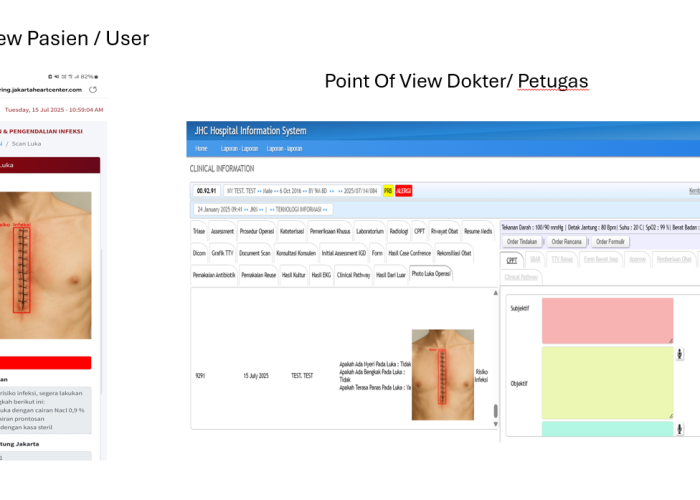Click the microphone icon beside Objektif field
Image resolution: width=700 pixels, height=500 pixels.
coord(680,354)
